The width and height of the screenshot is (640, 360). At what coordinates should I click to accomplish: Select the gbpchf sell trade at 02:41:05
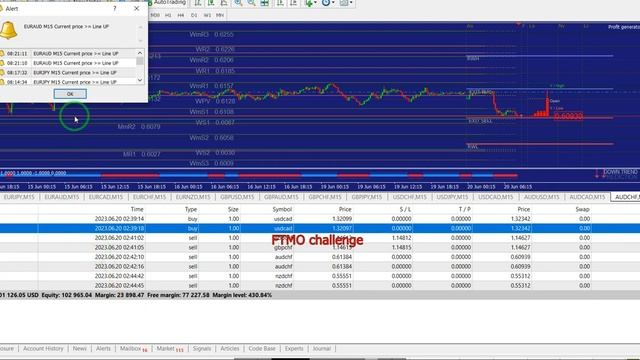tap(320, 247)
